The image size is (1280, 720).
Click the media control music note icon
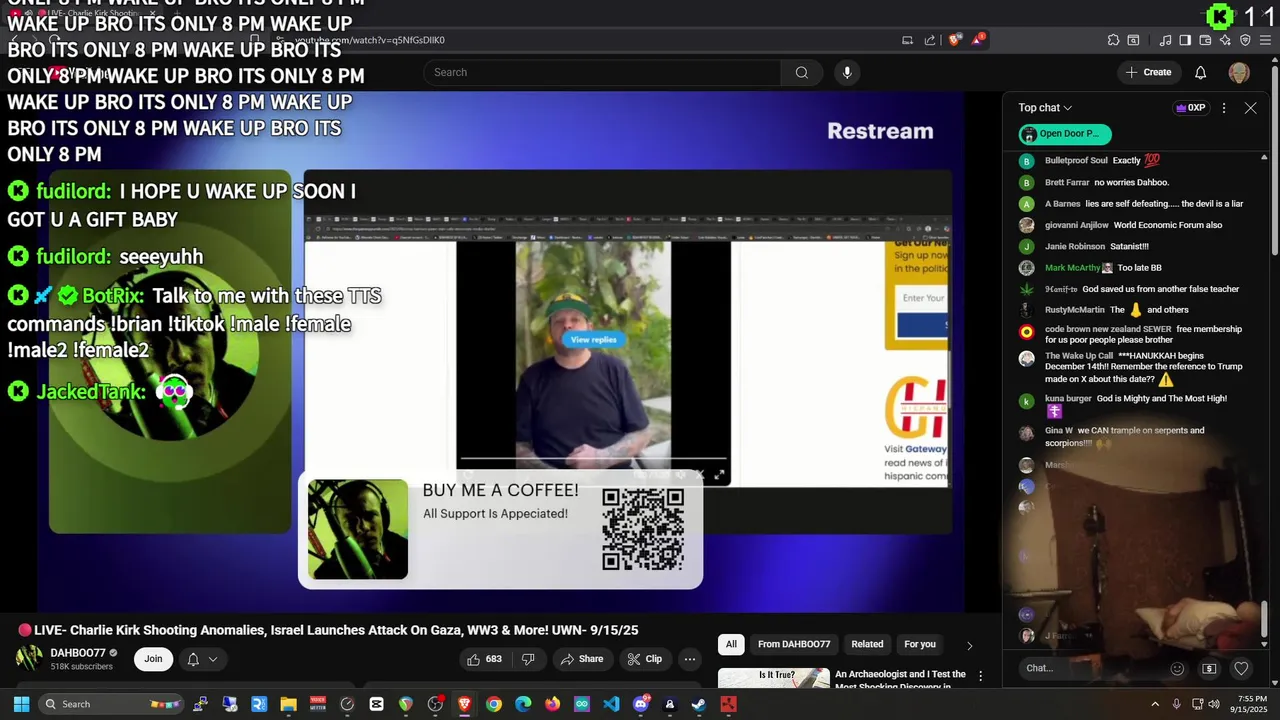pyautogui.click(x=1165, y=40)
